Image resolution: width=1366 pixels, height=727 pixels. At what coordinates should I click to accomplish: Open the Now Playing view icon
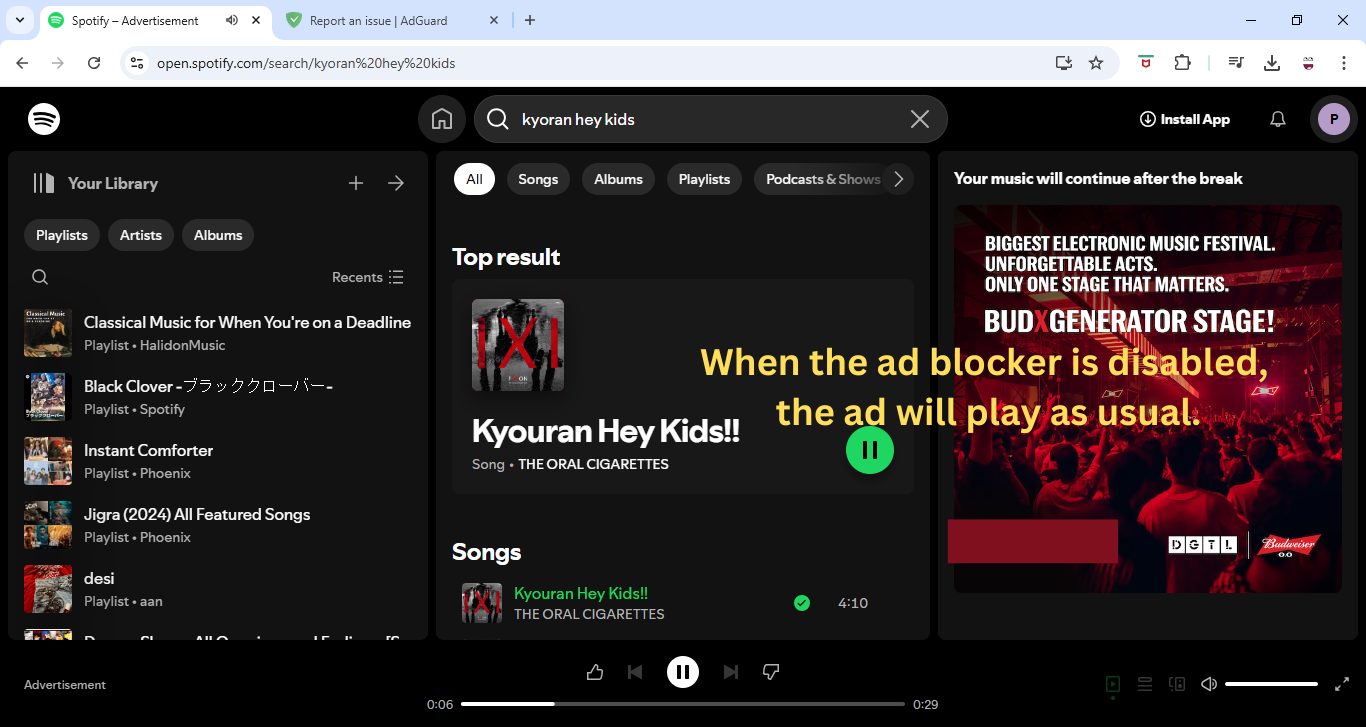(1112, 684)
